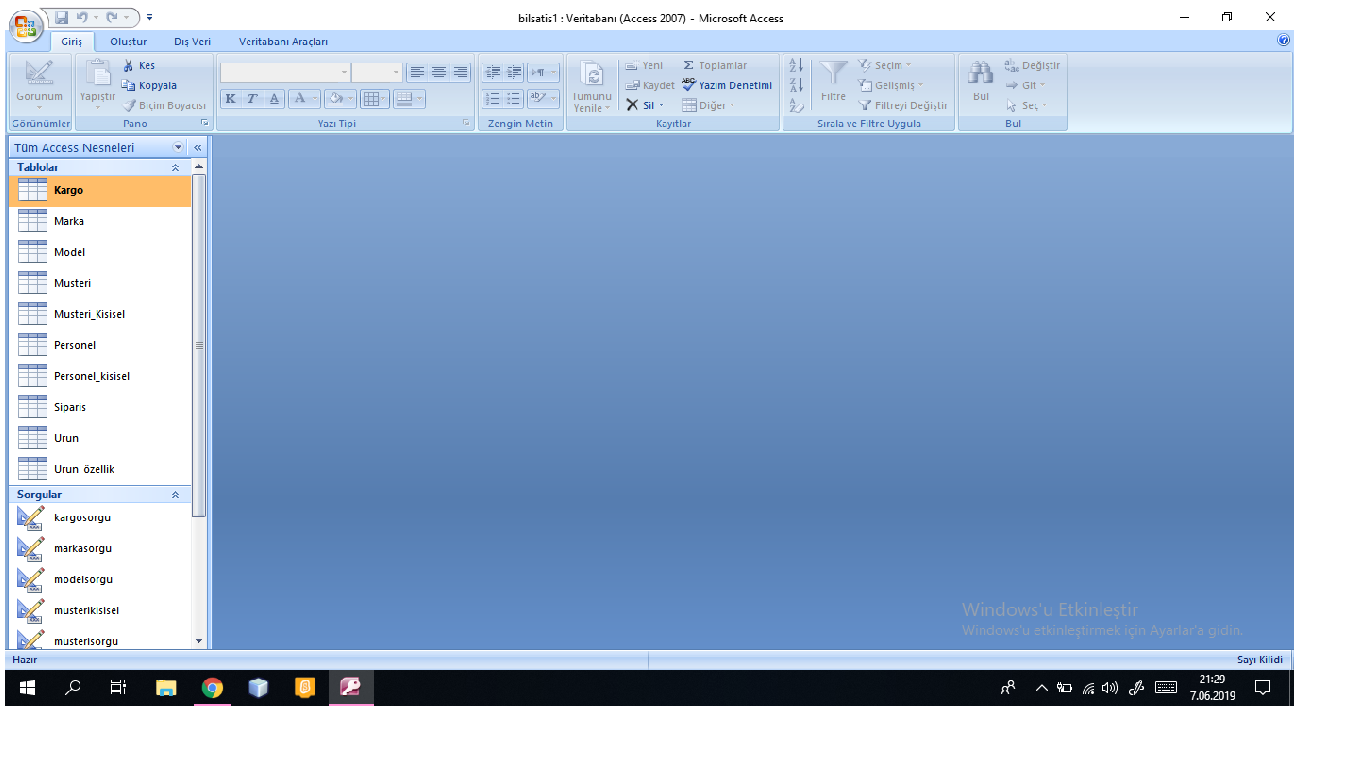Toggle Filtreyi Değiştir filter switch
The width and height of the screenshot is (1366, 768).
903,106
